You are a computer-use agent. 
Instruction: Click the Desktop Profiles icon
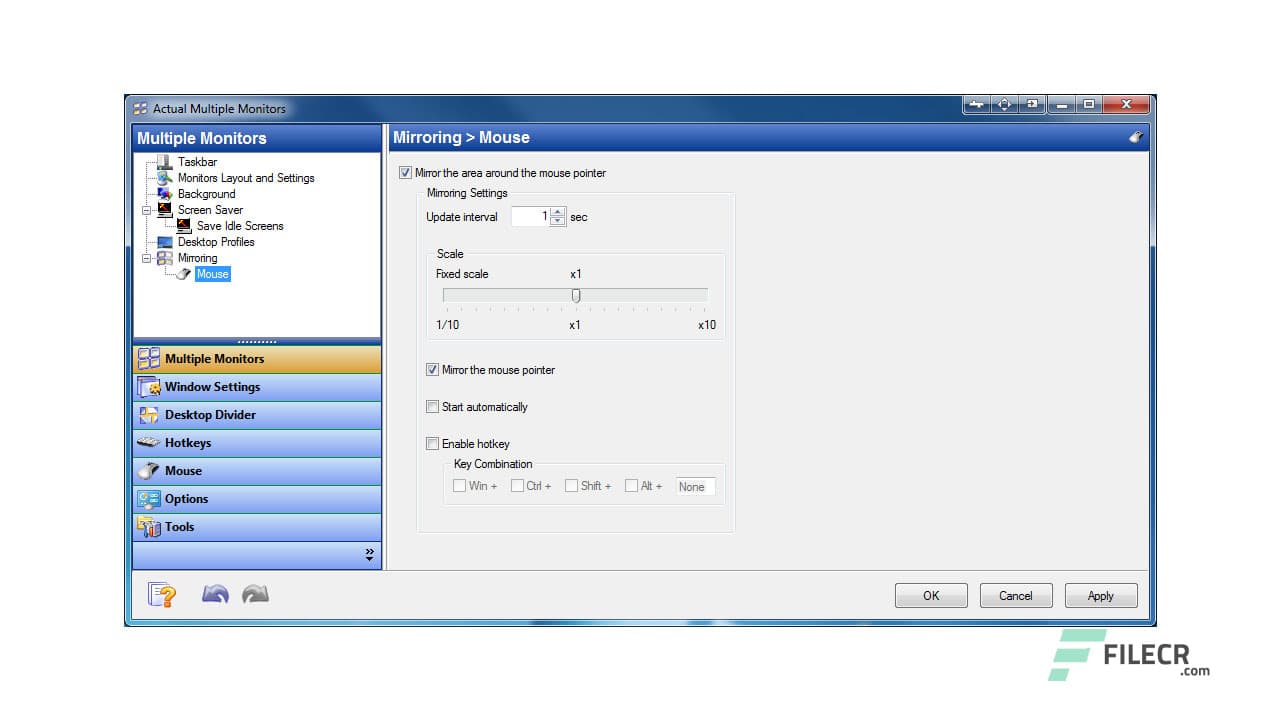tap(165, 242)
